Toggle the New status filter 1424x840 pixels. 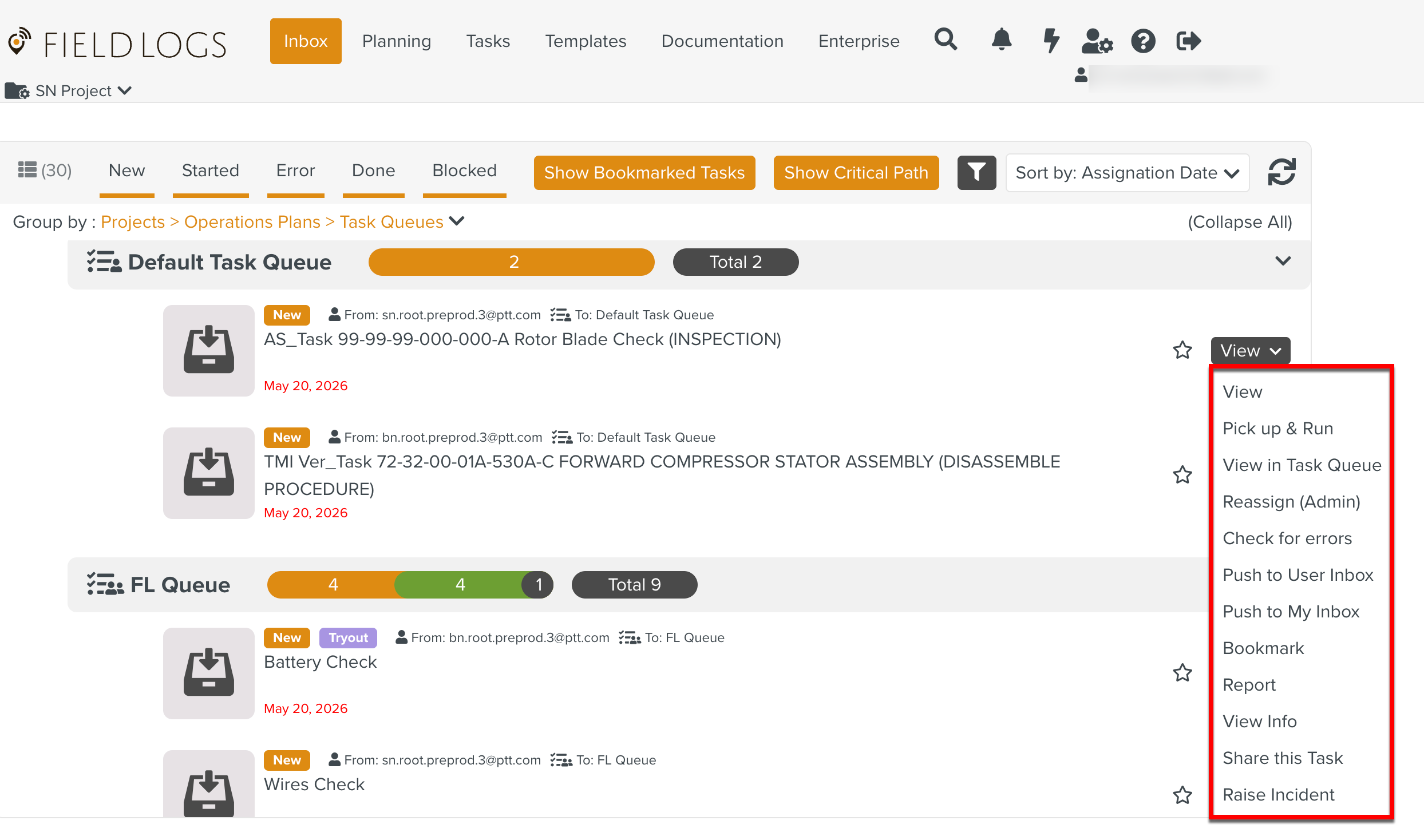[x=126, y=171]
